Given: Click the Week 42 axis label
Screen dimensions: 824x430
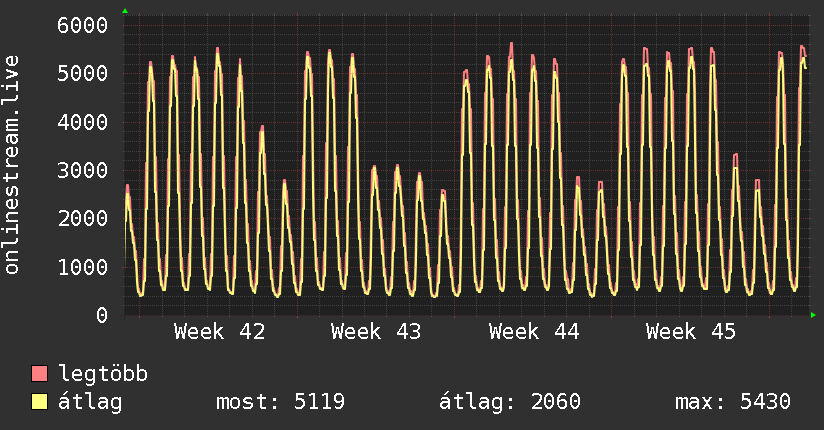Looking at the screenshot, I should pos(219,331).
